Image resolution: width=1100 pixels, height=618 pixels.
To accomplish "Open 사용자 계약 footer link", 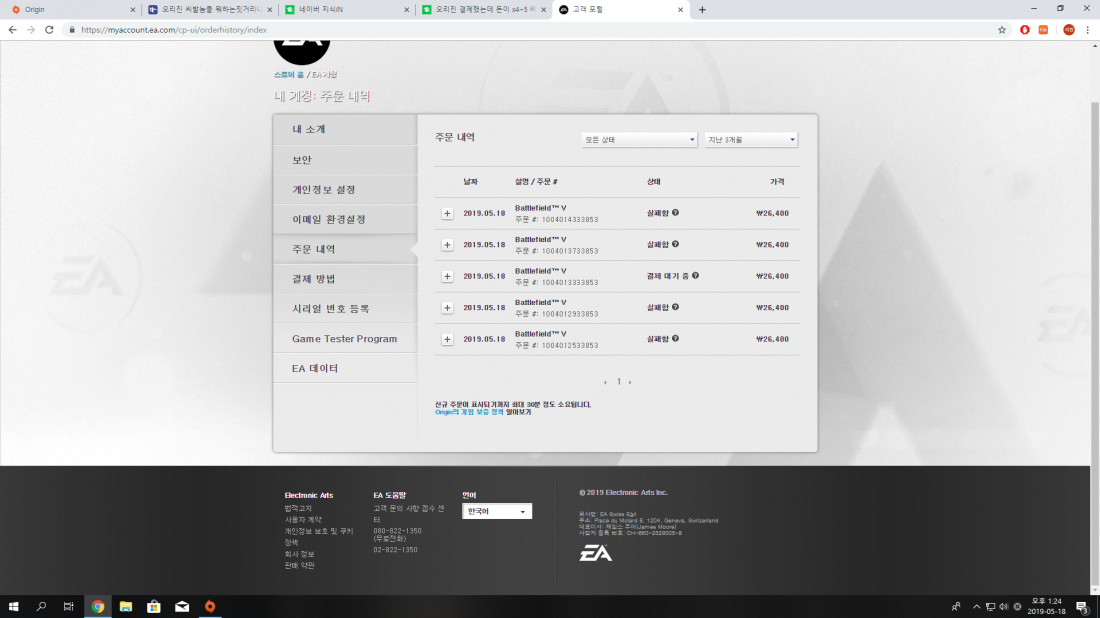I will pos(303,520).
